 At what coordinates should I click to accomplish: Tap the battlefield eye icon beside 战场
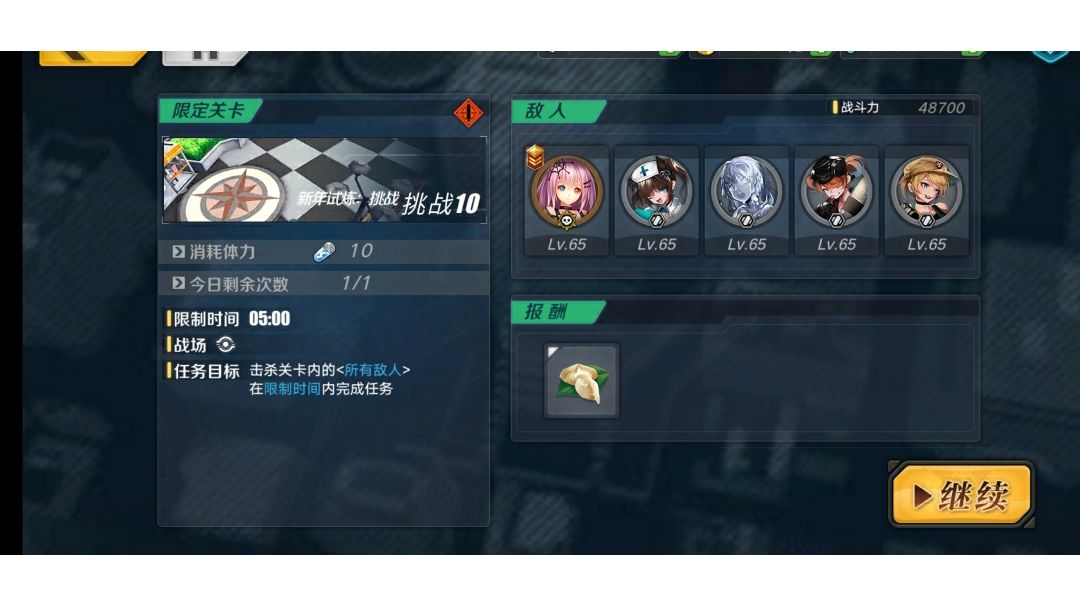(225, 344)
